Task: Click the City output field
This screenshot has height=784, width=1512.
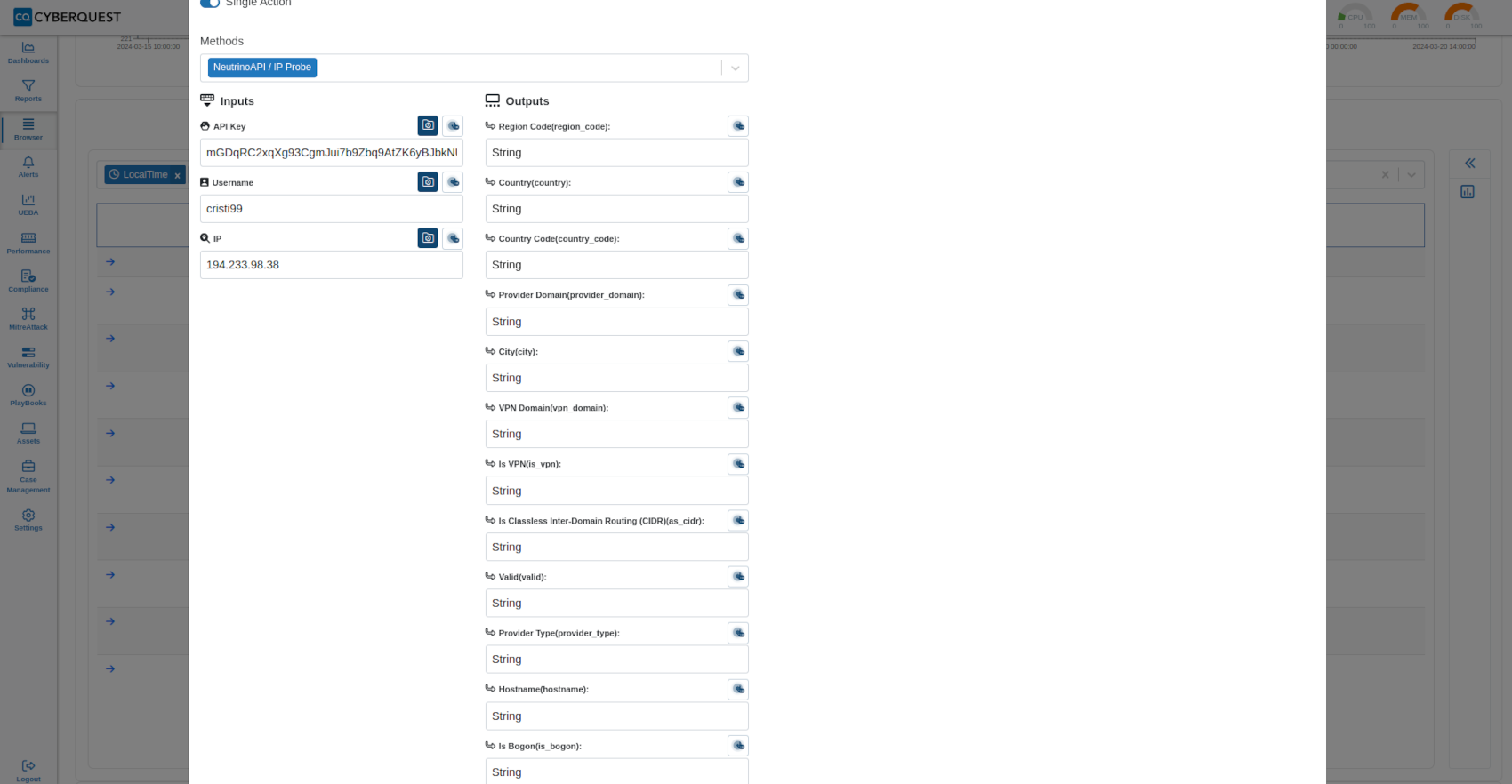Action: [617, 378]
